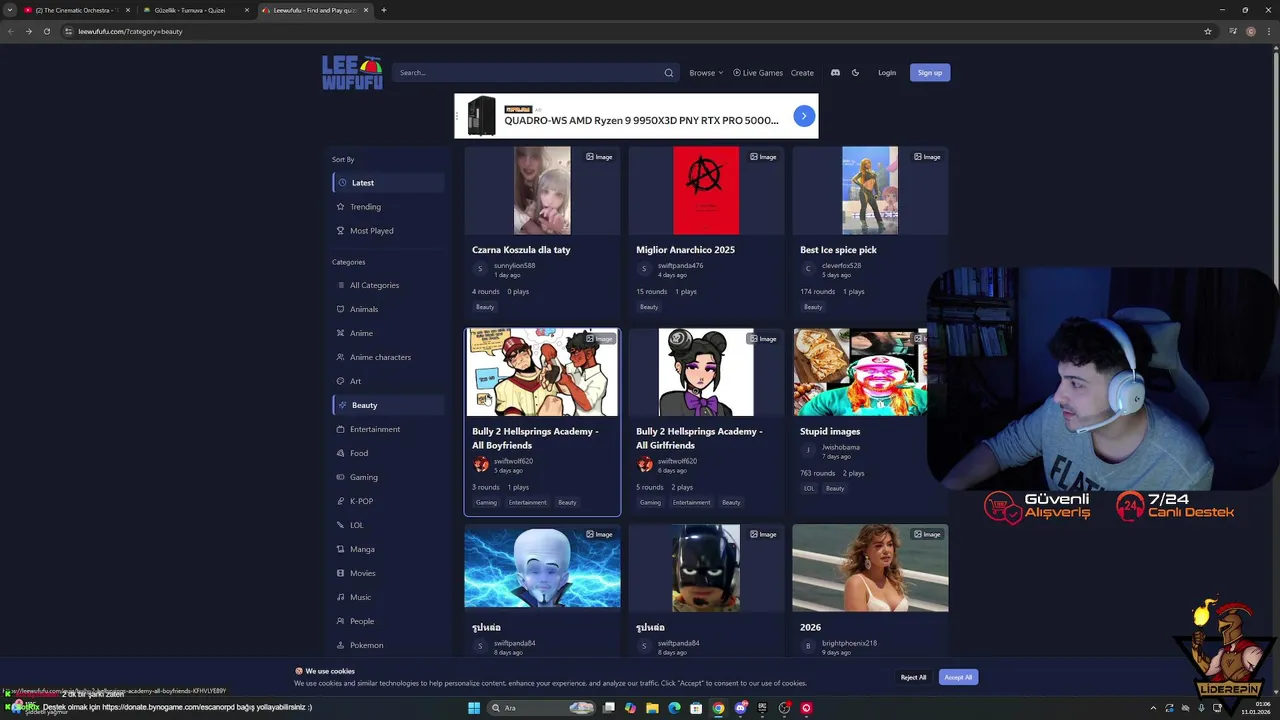Go back in browser history
The height and width of the screenshot is (720, 1280).
(x=11, y=31)
